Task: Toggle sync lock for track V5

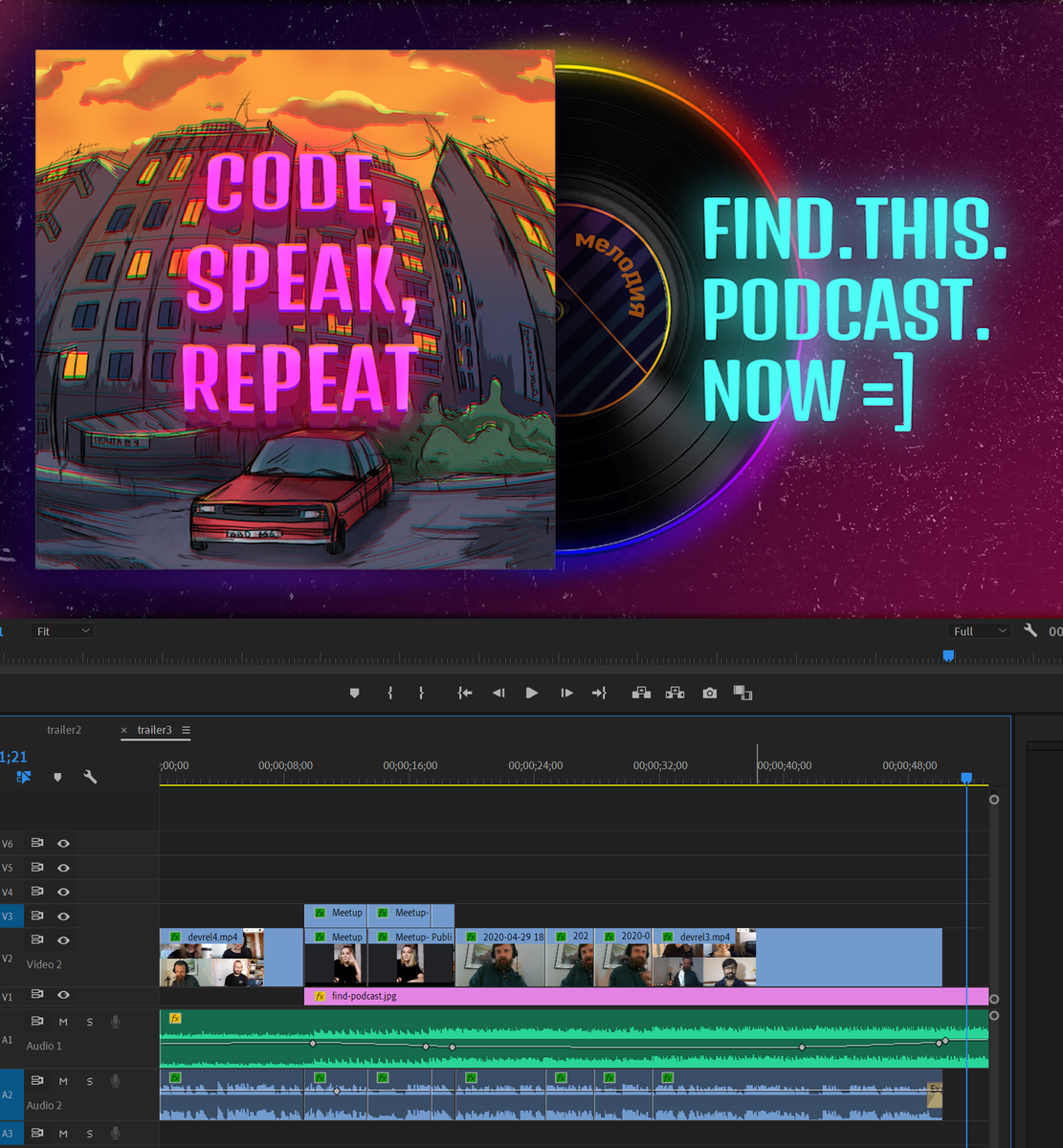Action: click(37, 867)
